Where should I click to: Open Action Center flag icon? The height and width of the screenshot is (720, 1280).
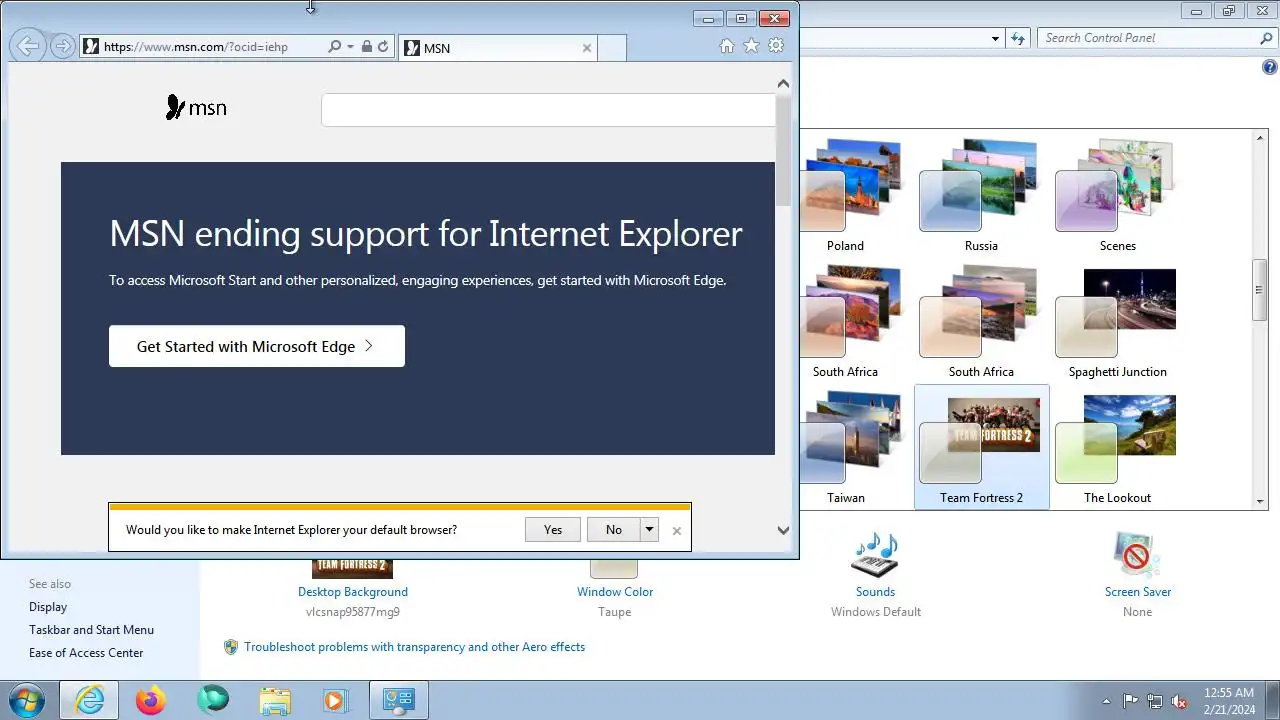pyautogui.click(x=1131, y=701)
